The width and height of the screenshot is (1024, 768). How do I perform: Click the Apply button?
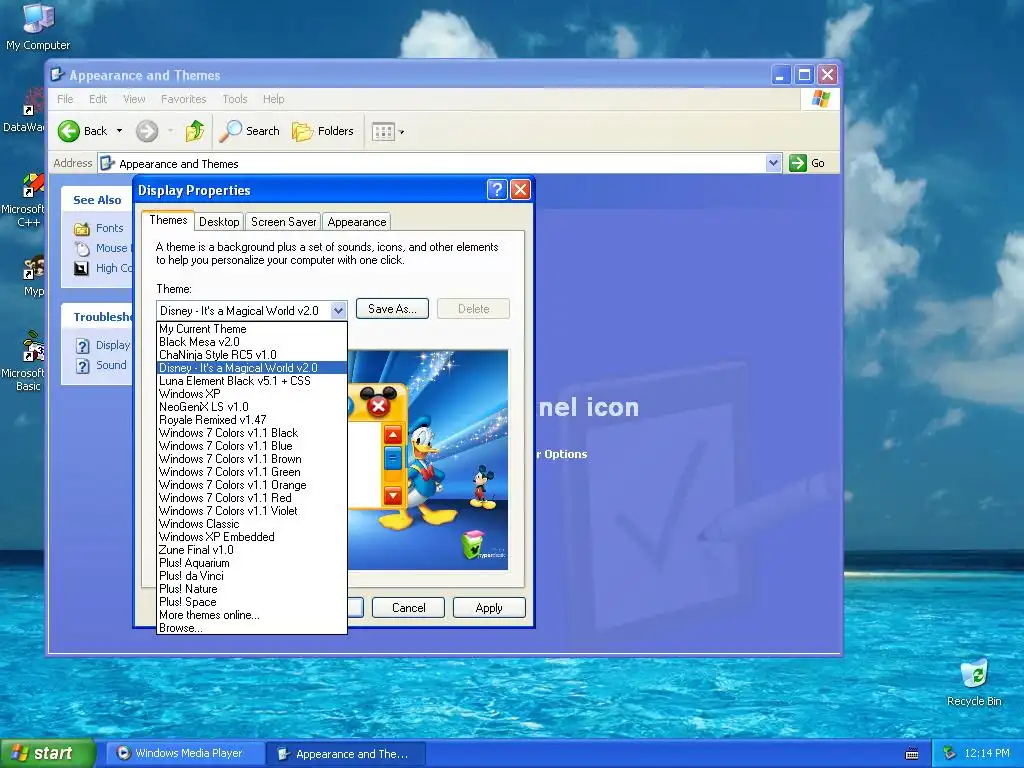click(488, 608)
